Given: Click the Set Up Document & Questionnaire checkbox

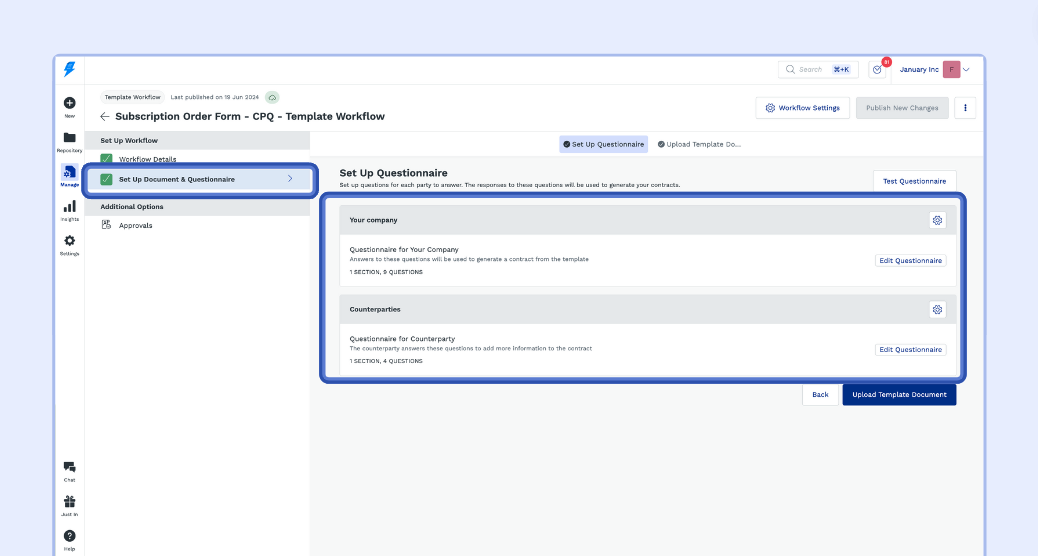Looking at the screenshot, I should coord(106,179).
